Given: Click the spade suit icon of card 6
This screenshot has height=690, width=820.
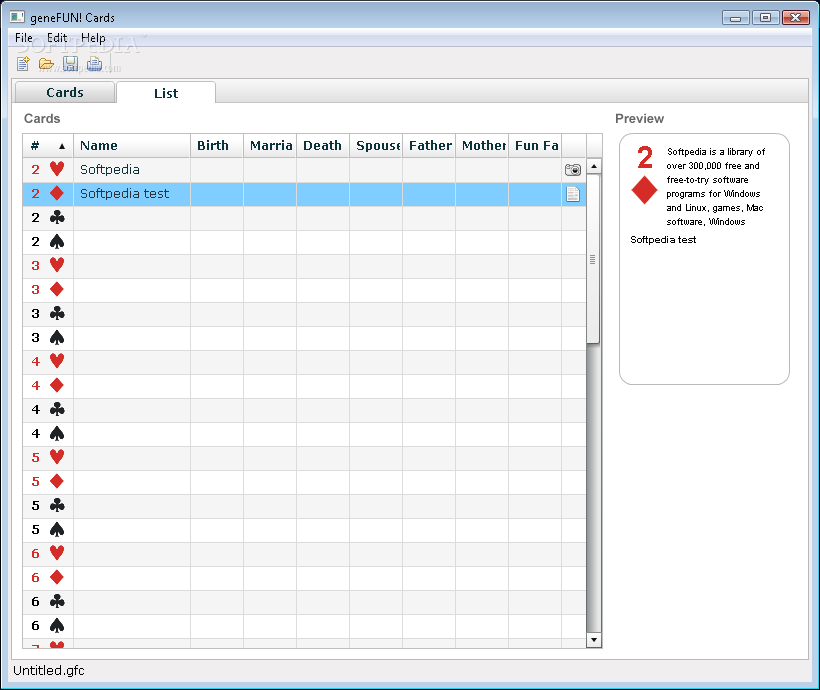Looking at the screenshot, I should 57,625.
